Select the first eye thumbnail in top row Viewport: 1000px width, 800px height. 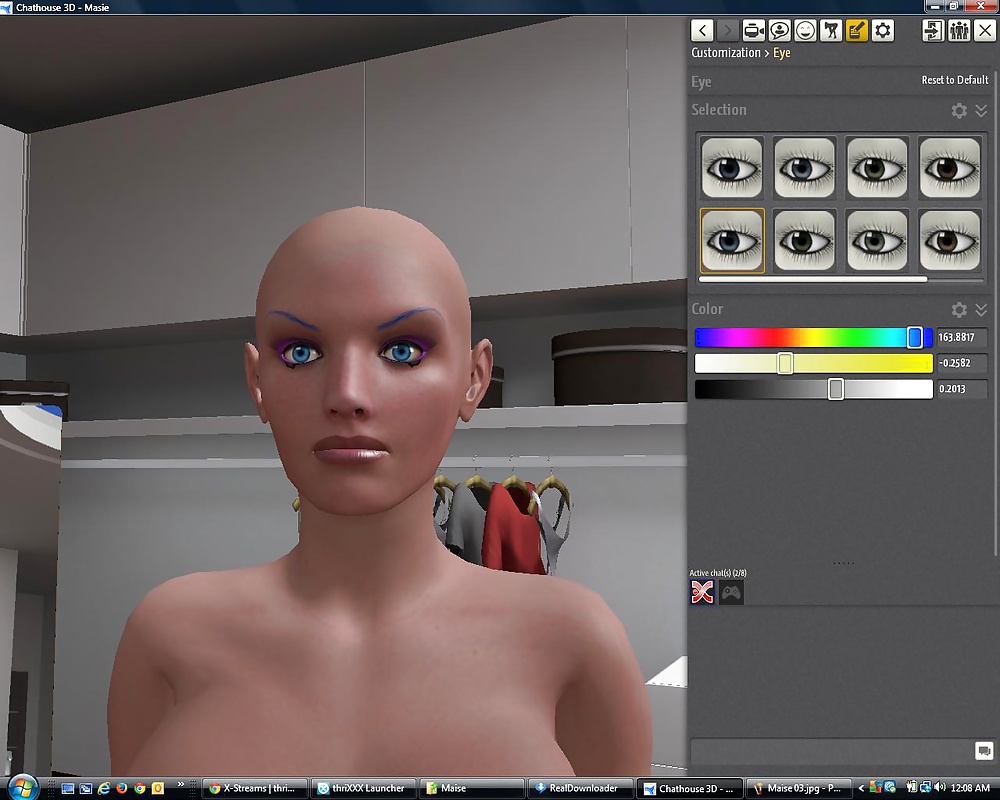[x=732, y=168]
